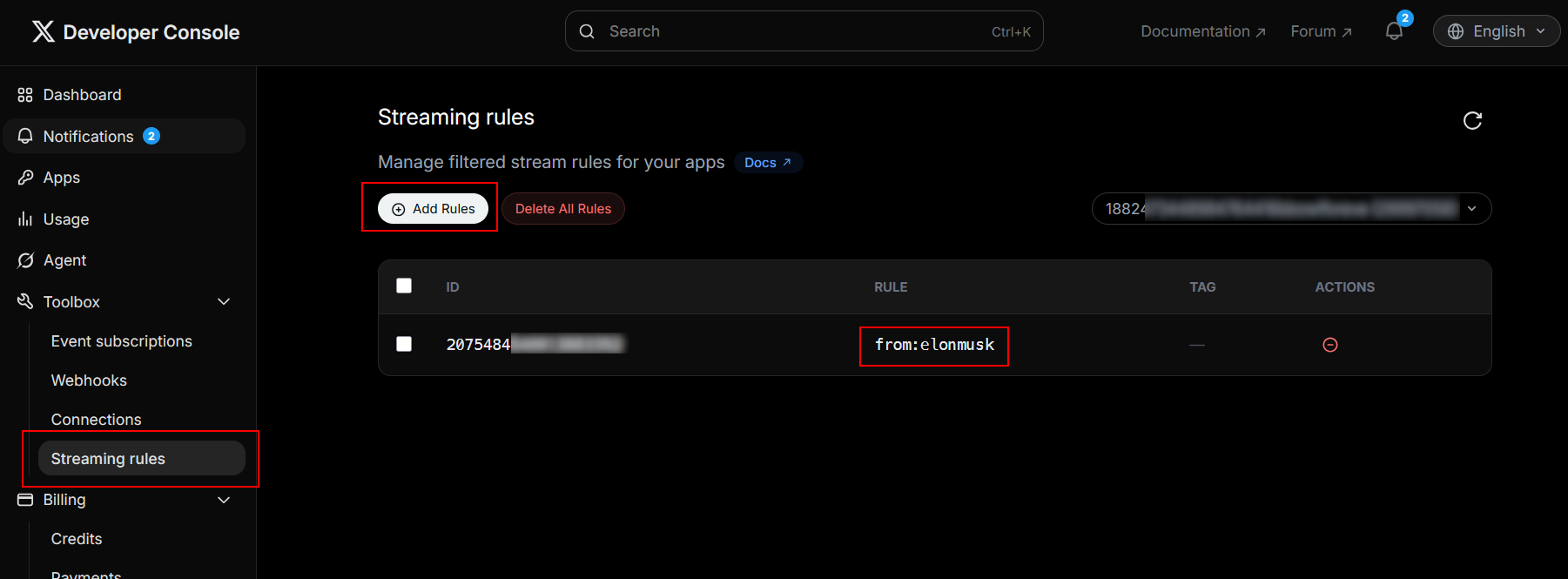Screen dimensions: 1568x579
Task: Select Streaming rules under Toolbox
Action: [x=142, y=458]
